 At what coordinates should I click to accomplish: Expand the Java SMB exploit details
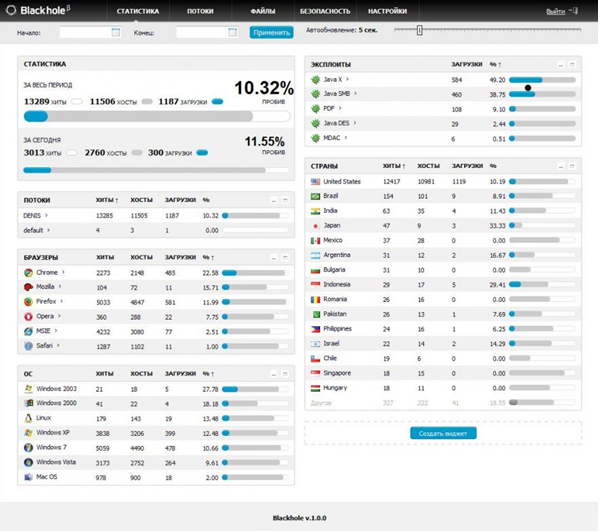[355, 93]
